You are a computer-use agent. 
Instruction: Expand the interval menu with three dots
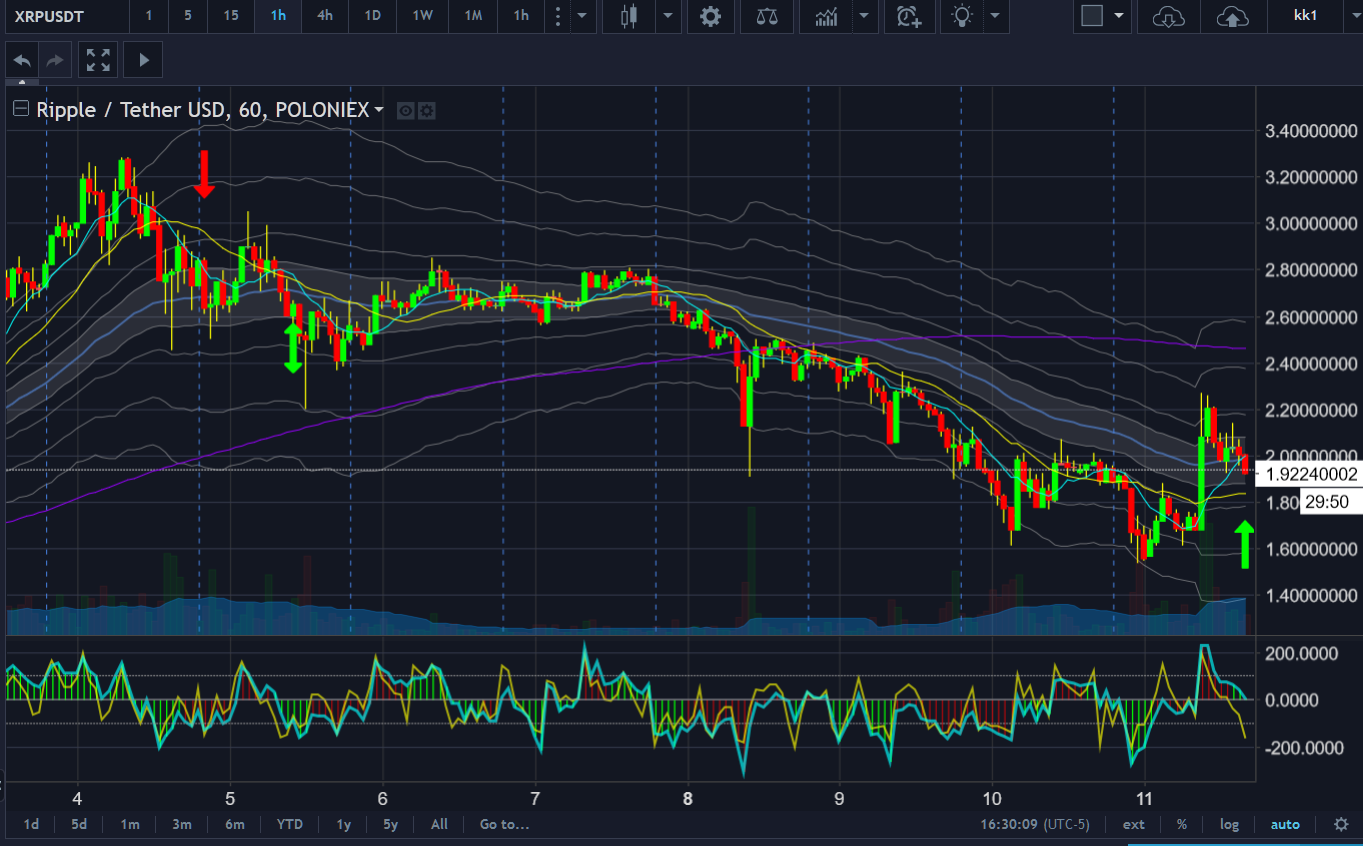click(558, 16)
